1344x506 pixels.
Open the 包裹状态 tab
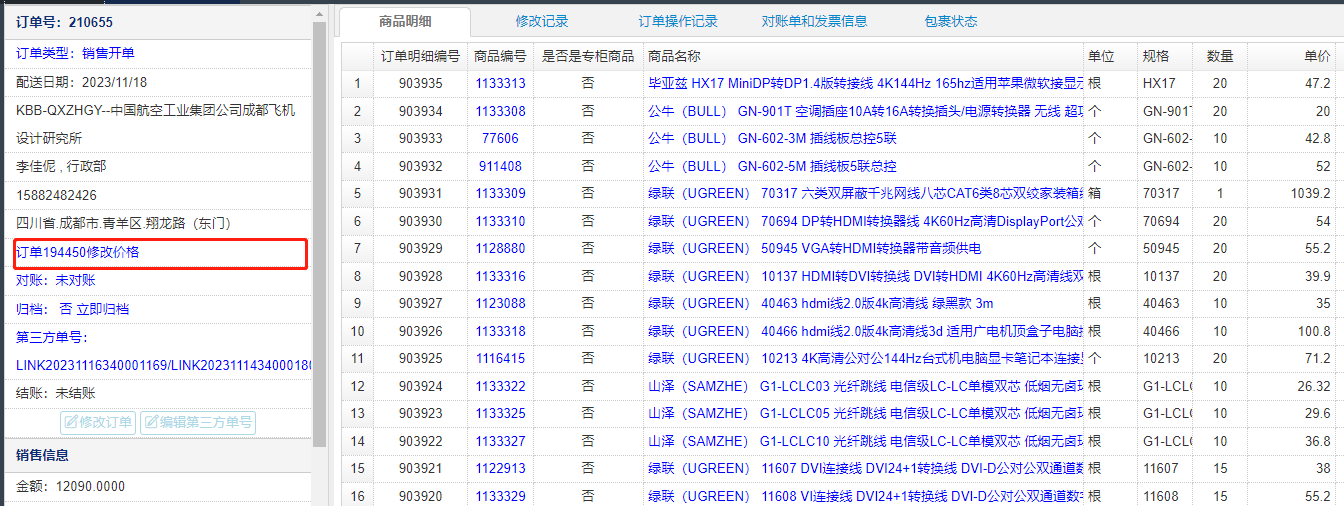click(951, 21)
